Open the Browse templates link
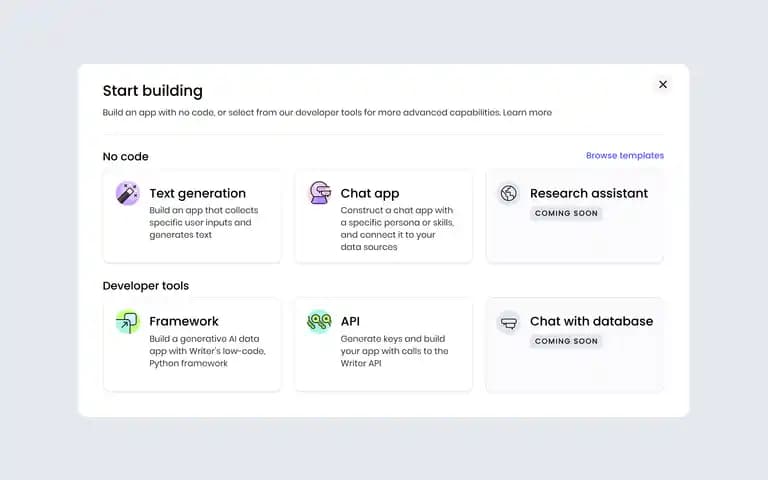 click(x=624, y=155)
